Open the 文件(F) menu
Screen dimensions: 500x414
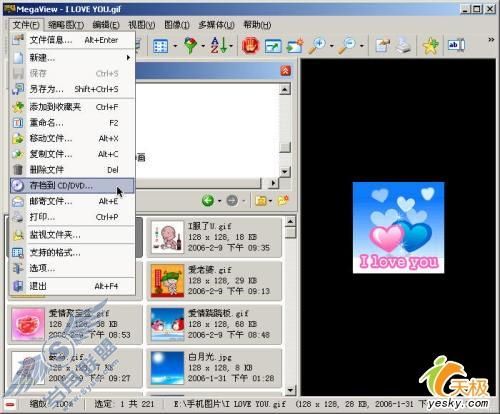26,25
